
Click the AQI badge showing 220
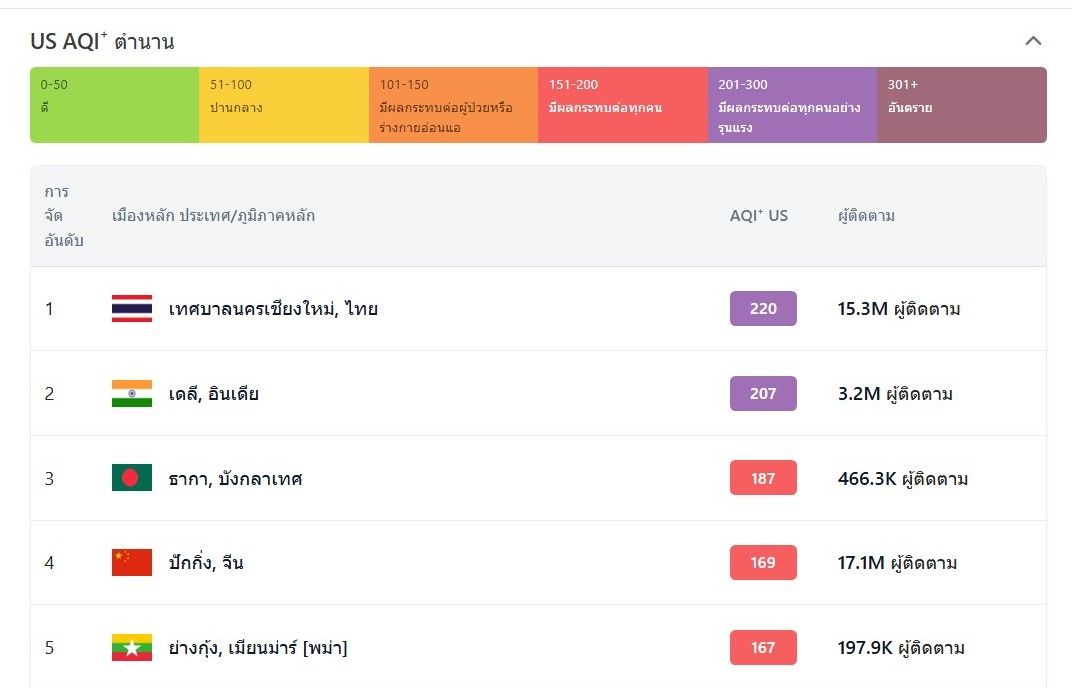(763, 309)
